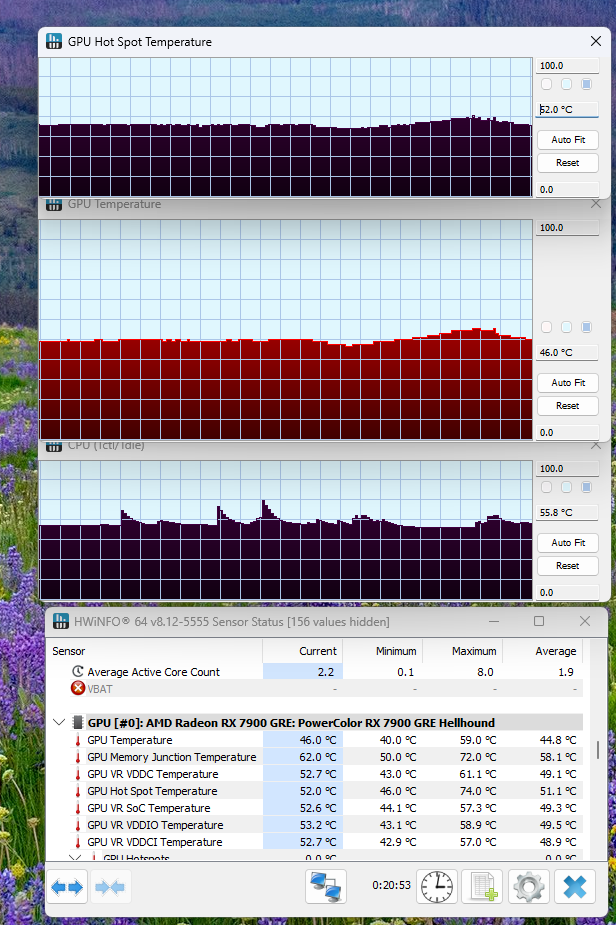Image resolution: width=616 pixels, height=925 pixels.
Task: Click the clock reset timer icon
Action: click(437, 887)
